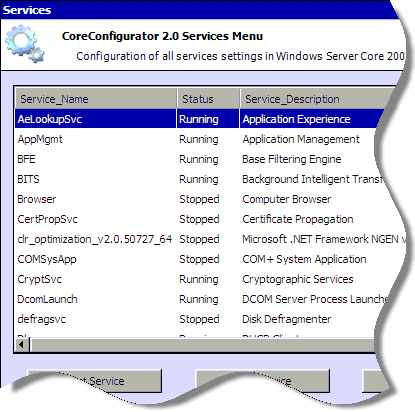Click Running status of CryptSvc row
The height and width of the screenshot is (412, 415).
point(199,279)
